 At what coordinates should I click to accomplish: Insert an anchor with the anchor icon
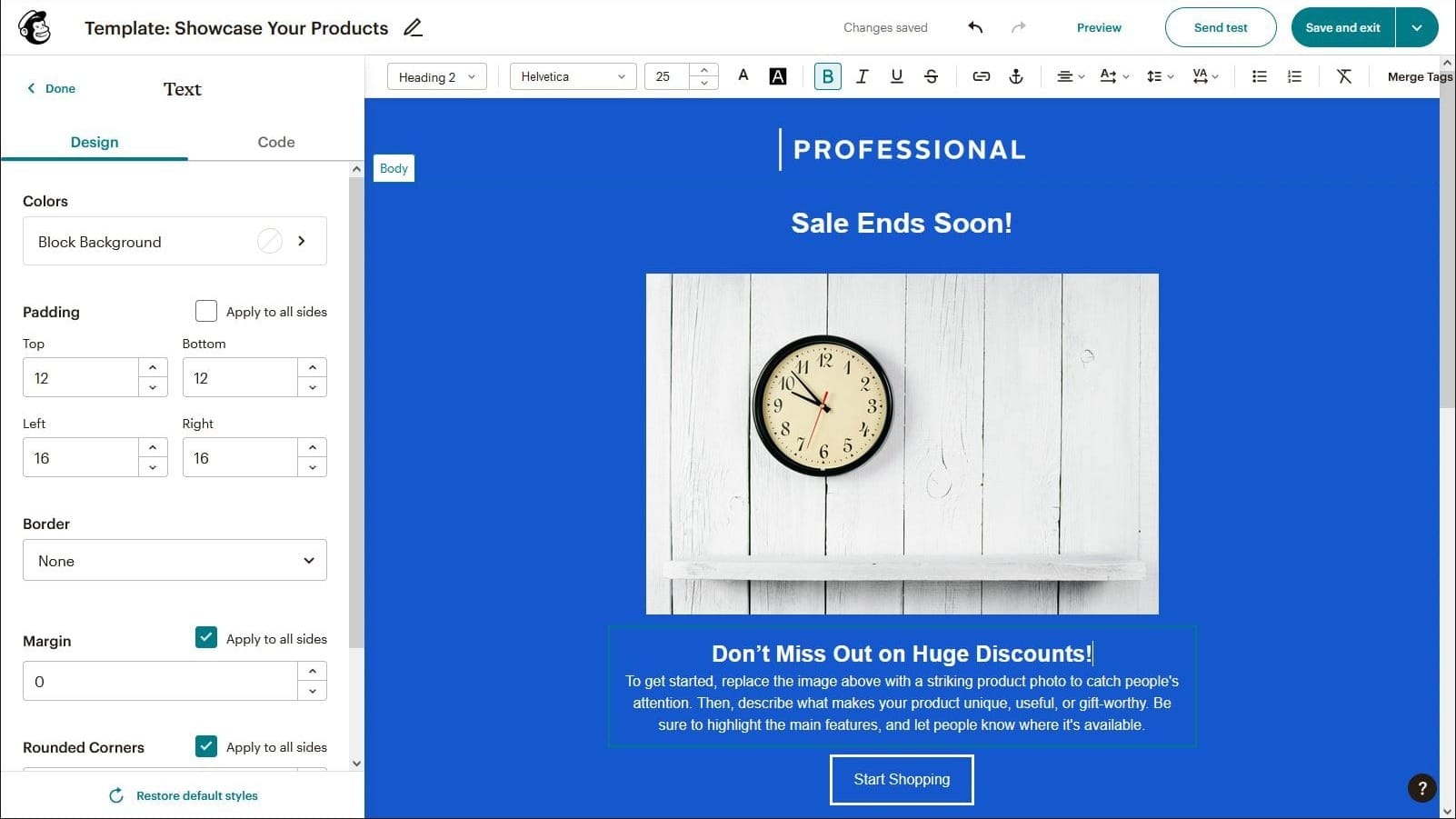coord(1015,76)
